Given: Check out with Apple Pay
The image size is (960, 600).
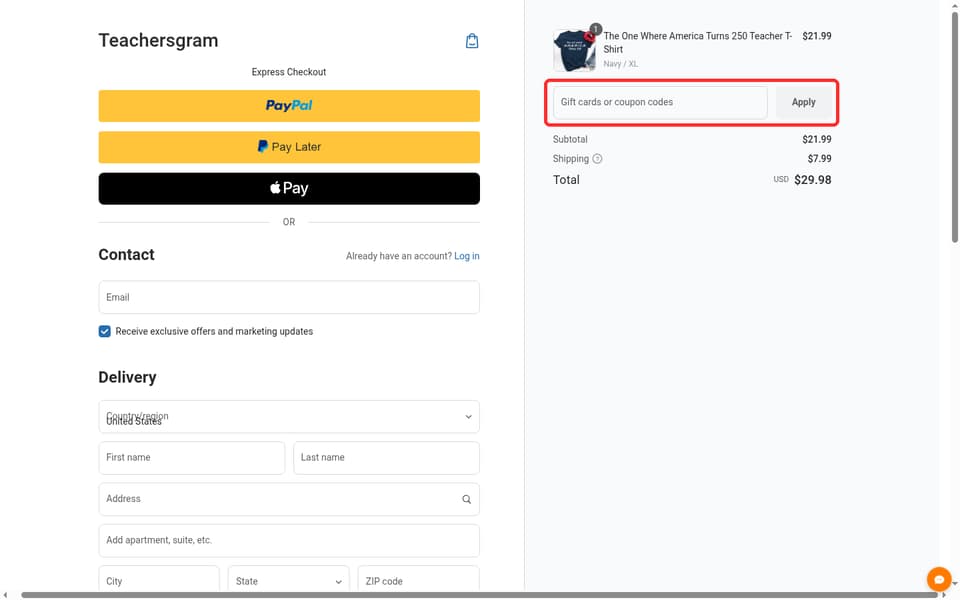Looking at the screenshot, I should (289, 189).
